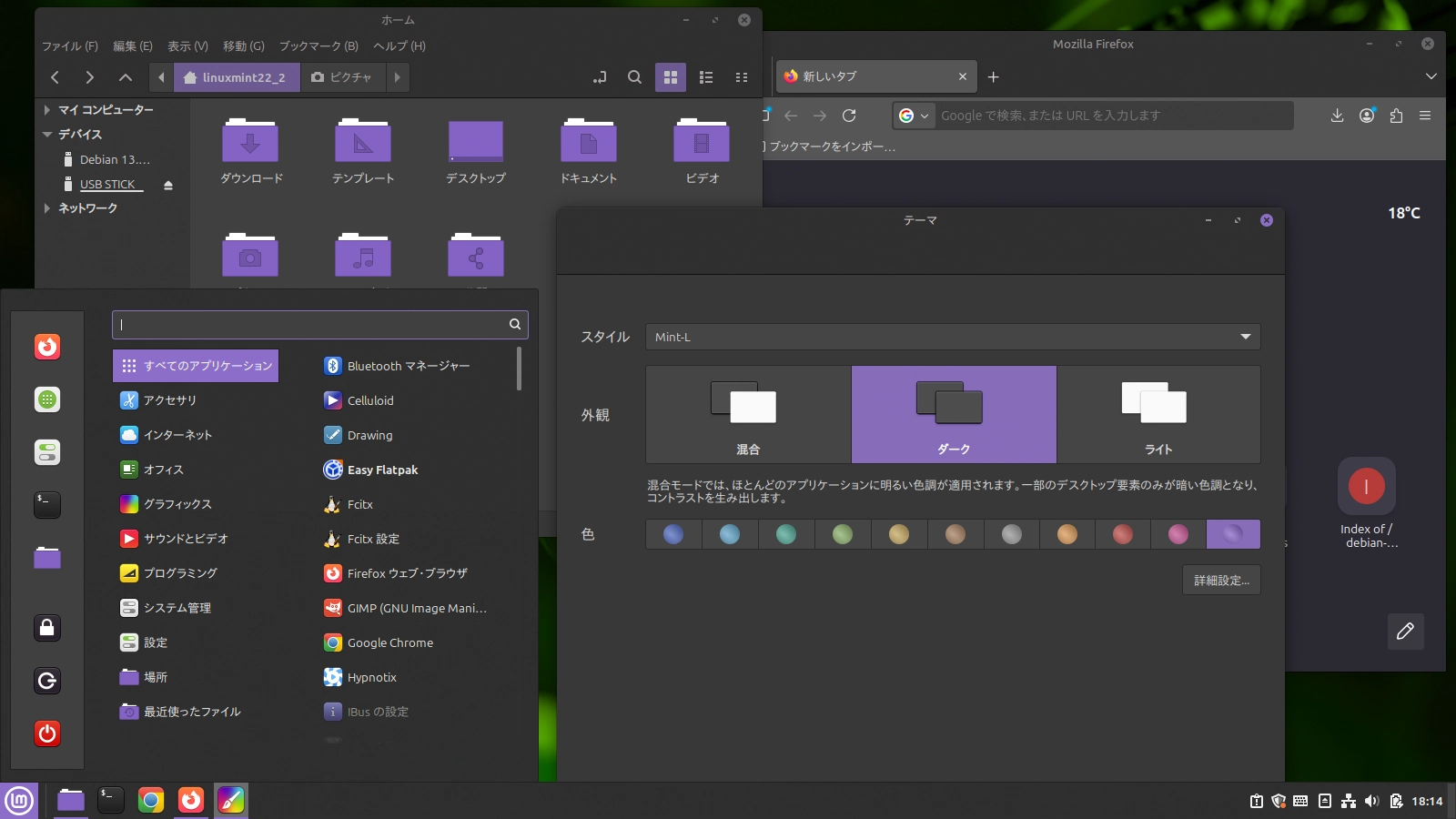Open the ビデオ folder
The height and width of the screenshot is (819, 1456).
tap(702, 151)
